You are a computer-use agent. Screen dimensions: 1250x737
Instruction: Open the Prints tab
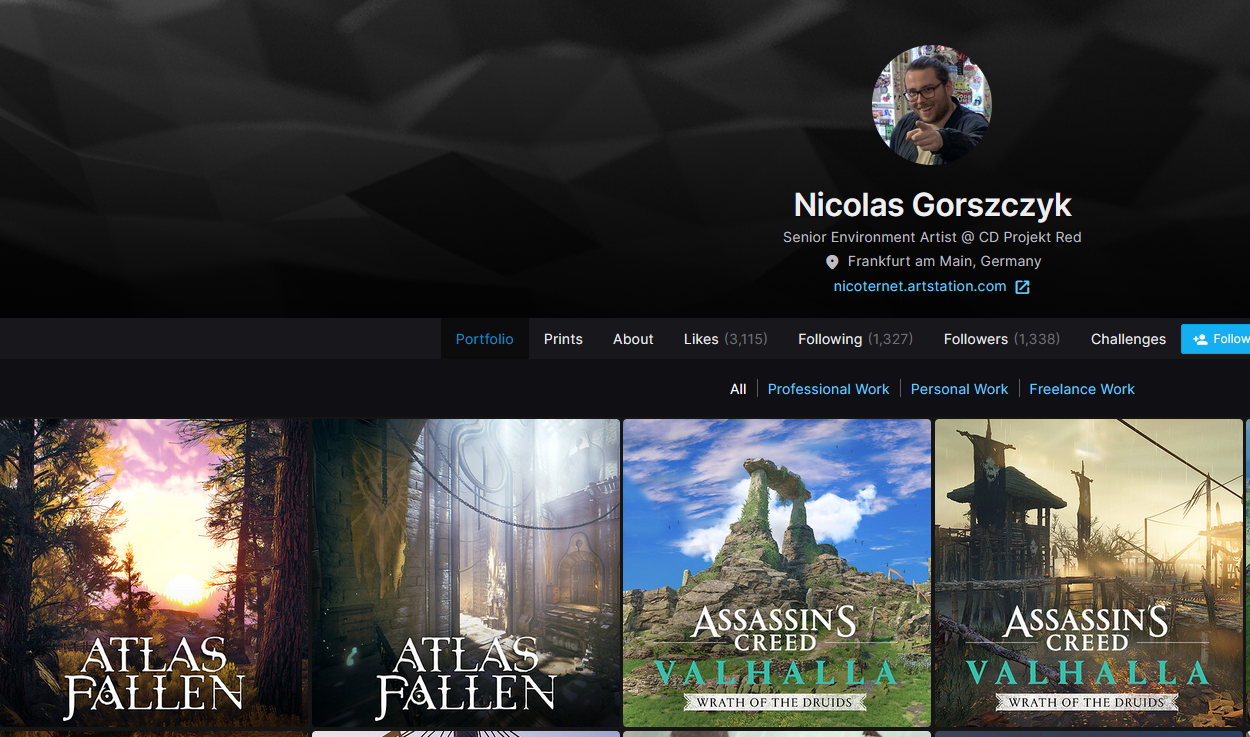pyautogui.click(x=563, y=339)
